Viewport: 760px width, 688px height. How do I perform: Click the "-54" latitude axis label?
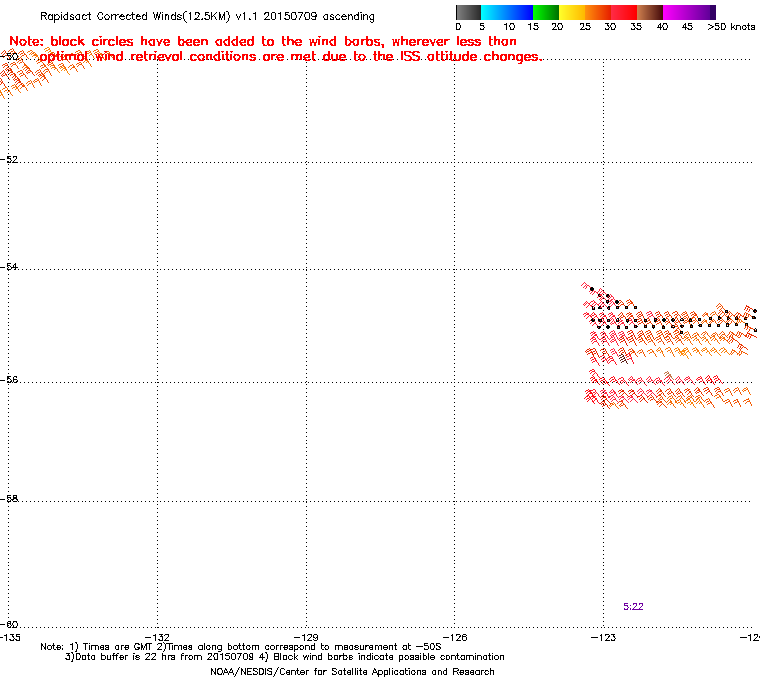[x=9, y=267]
